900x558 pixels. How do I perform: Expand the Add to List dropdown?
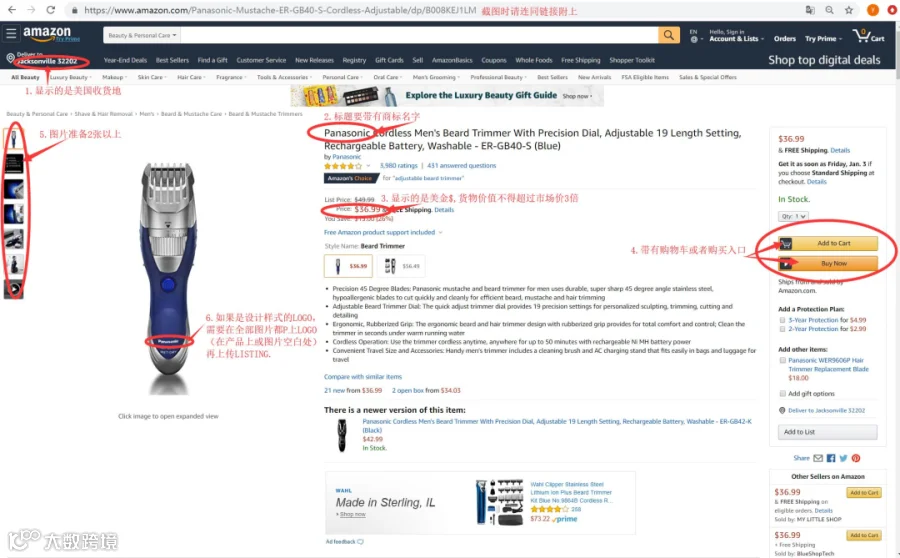tap(827, 432)
